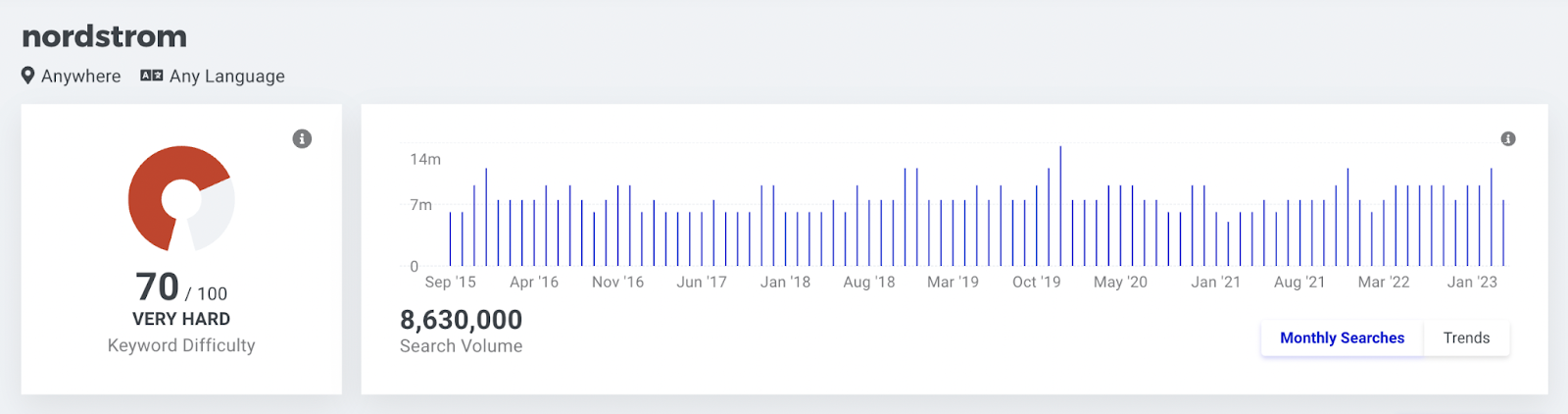Click the 7m y-axis label
Screen dimensions: 1568x414
tap(420, 205)
